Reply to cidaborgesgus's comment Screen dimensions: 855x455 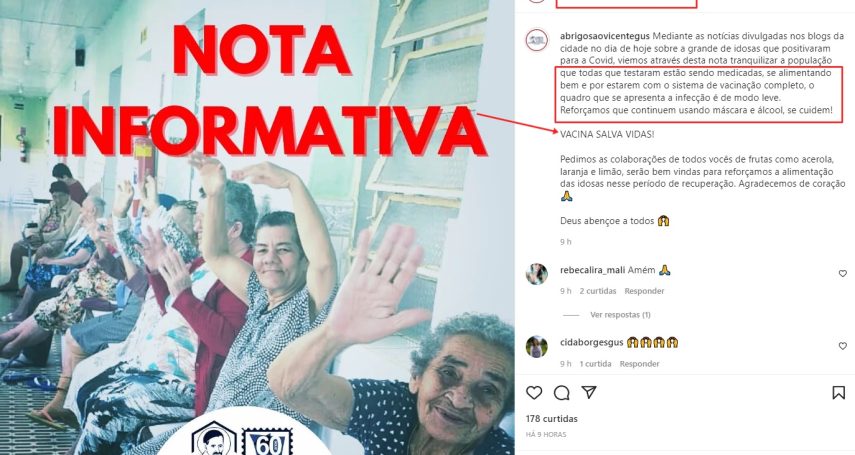coord(639,364)
